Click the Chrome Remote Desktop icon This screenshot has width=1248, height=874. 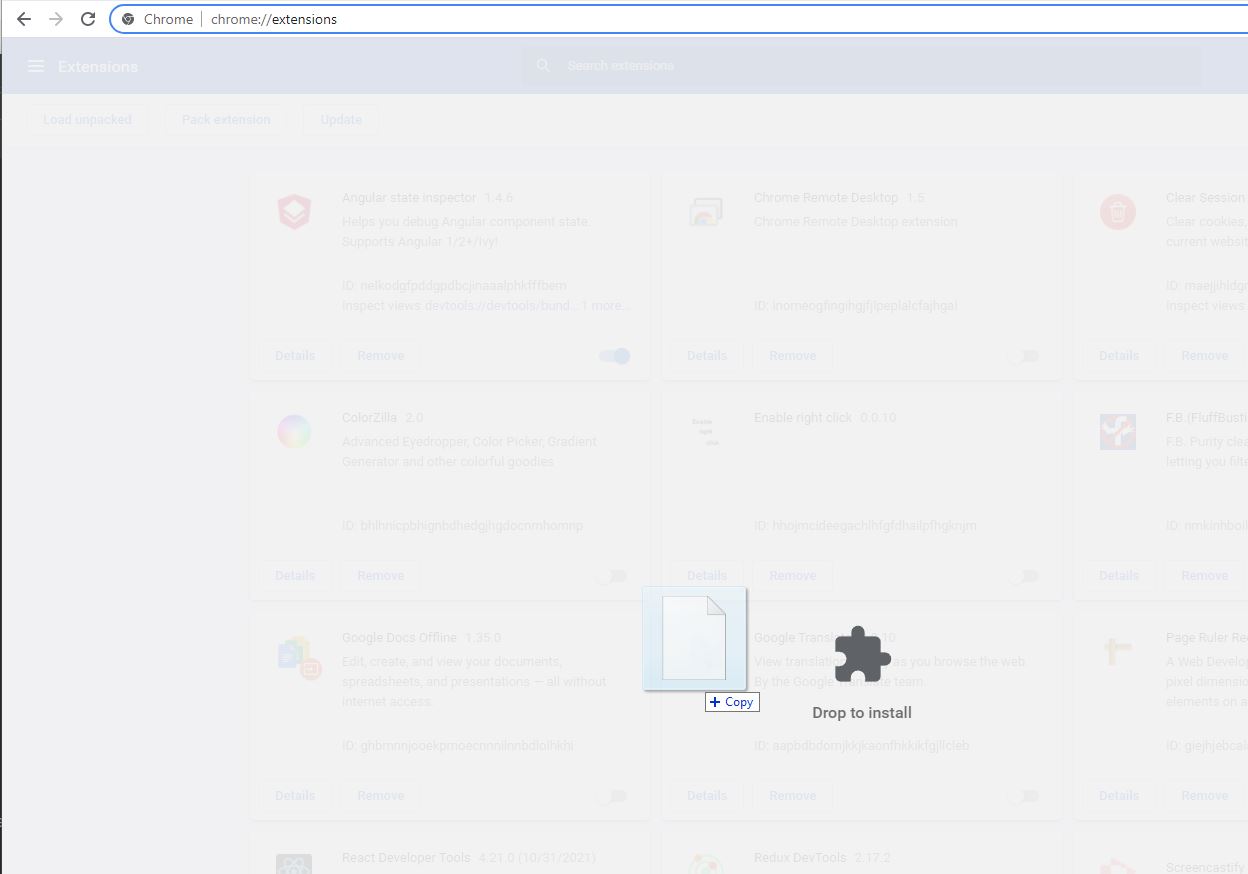click(706, 212)
